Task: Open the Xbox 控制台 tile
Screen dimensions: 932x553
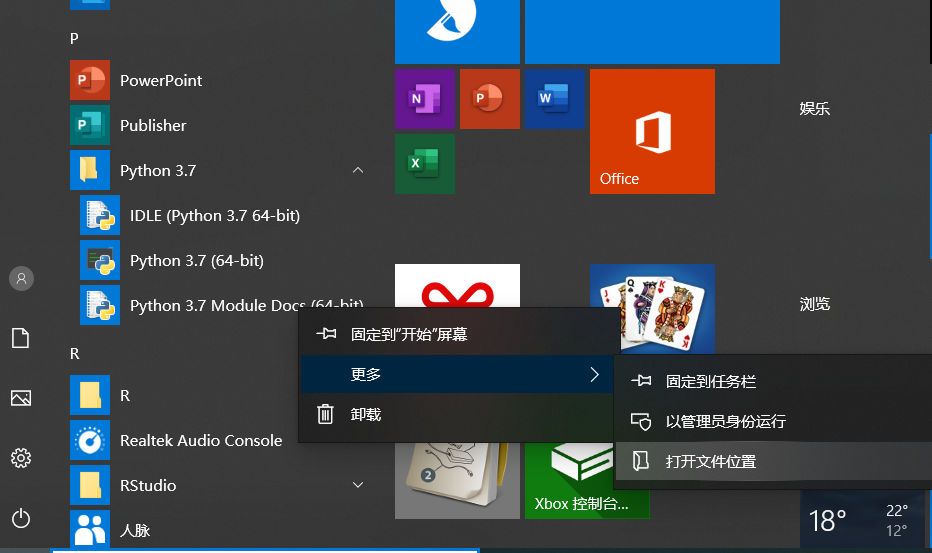Action: click(x=587, y=481)
